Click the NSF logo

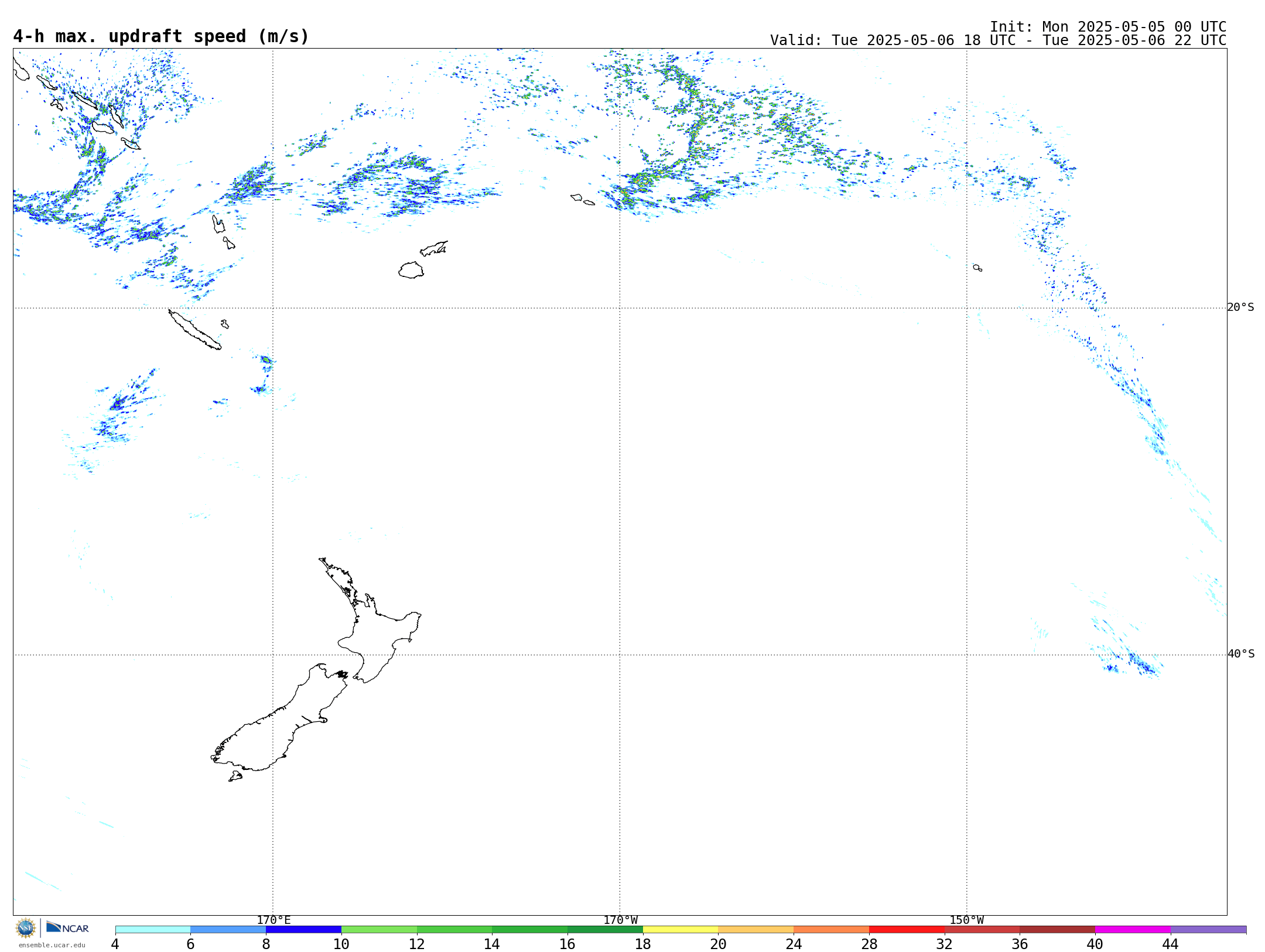(26, 928)
